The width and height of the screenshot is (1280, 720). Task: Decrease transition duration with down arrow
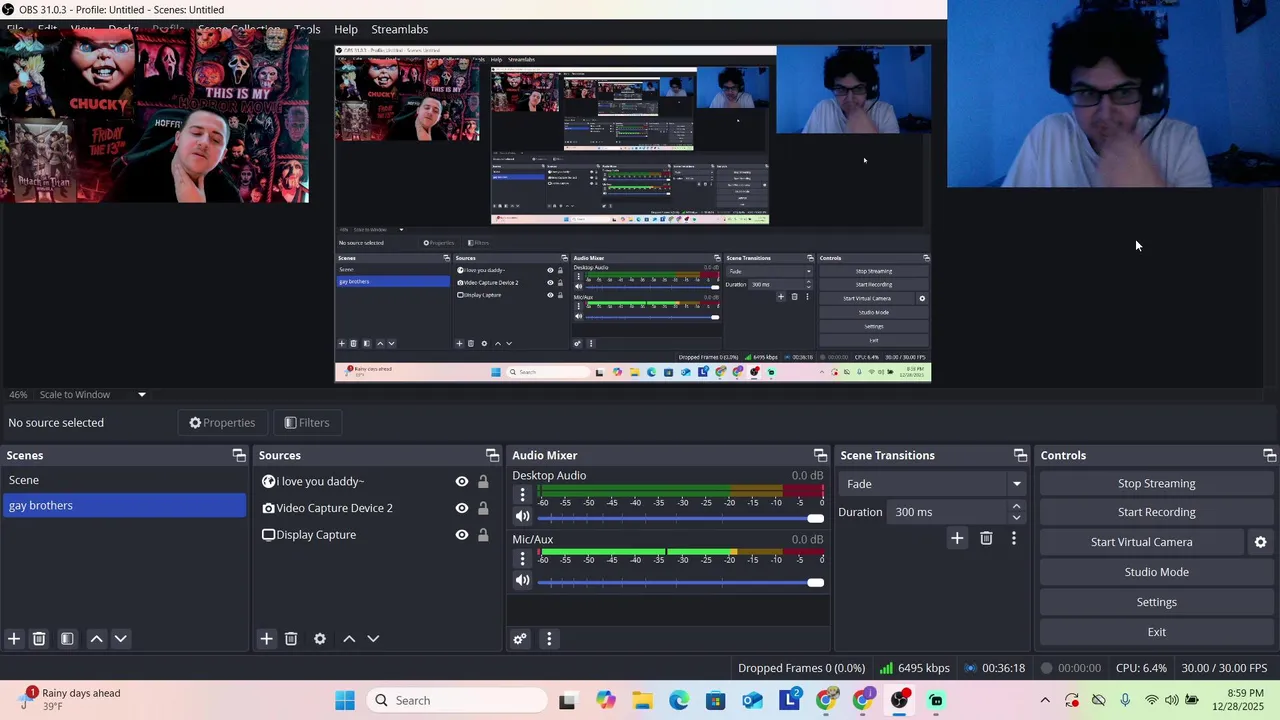click(x=1016, y=518)
